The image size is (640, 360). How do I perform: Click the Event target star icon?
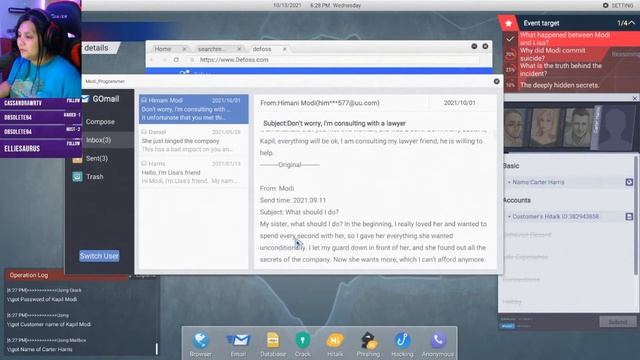coord(508,23)
